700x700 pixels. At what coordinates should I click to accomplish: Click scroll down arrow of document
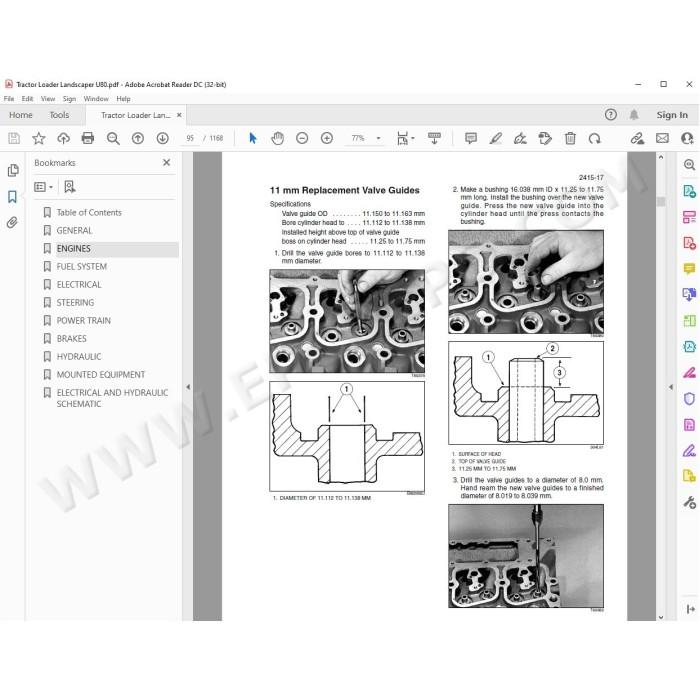(x=661, y=617)
